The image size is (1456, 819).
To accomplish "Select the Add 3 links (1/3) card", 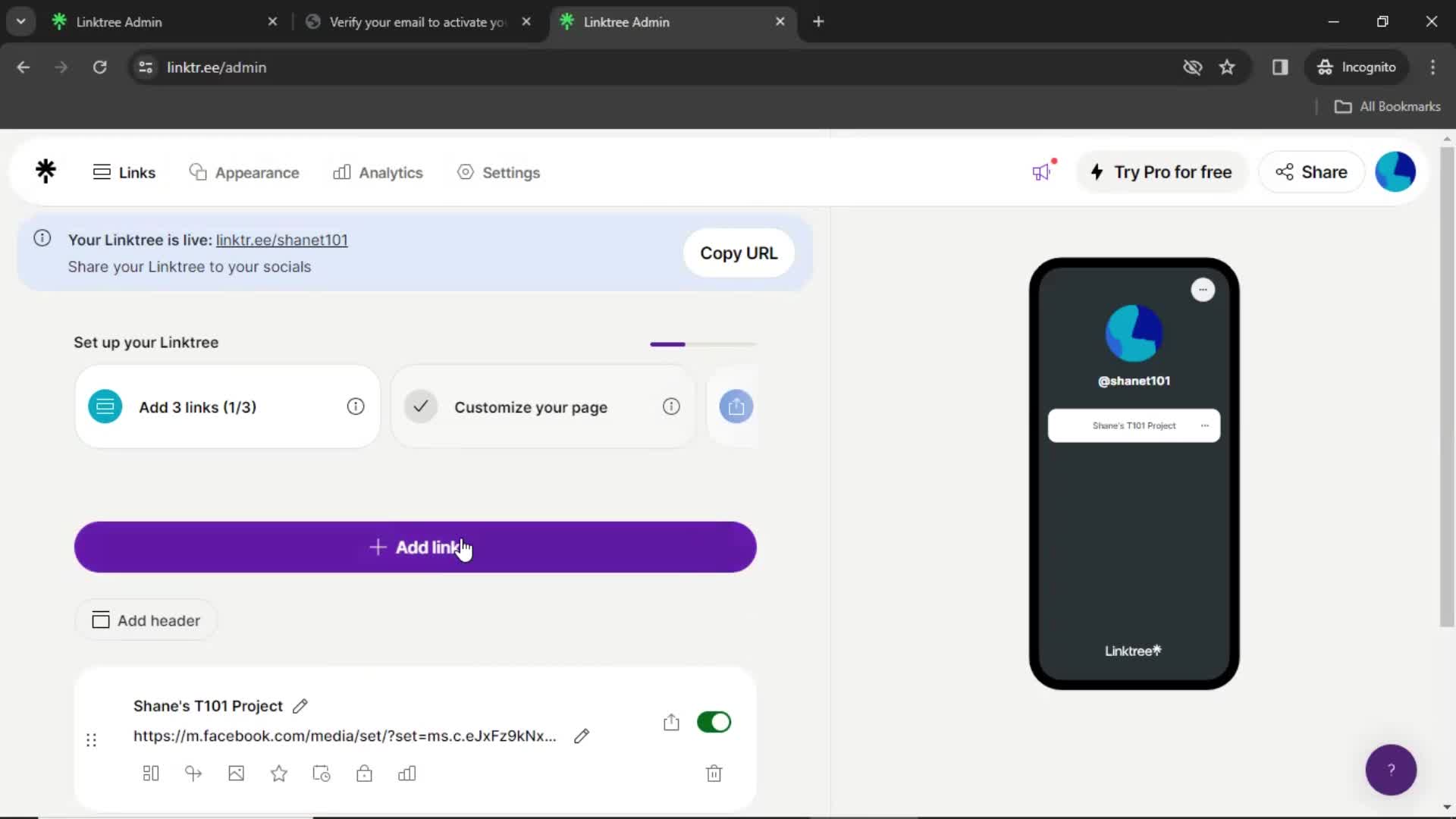I will coord(227,406).
